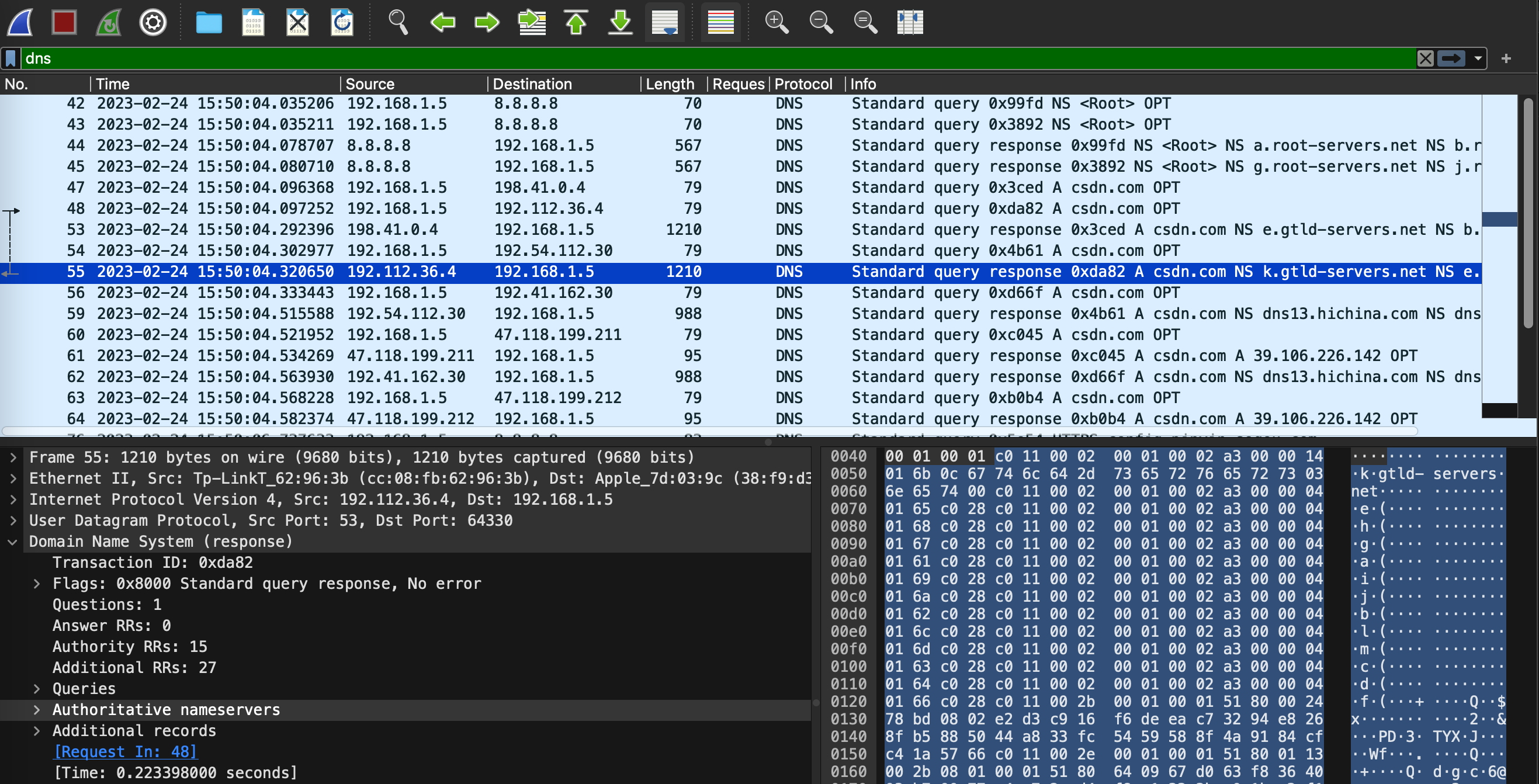
Task: Select hex bytes at offset 0050
Action: tap(1104, 474)
